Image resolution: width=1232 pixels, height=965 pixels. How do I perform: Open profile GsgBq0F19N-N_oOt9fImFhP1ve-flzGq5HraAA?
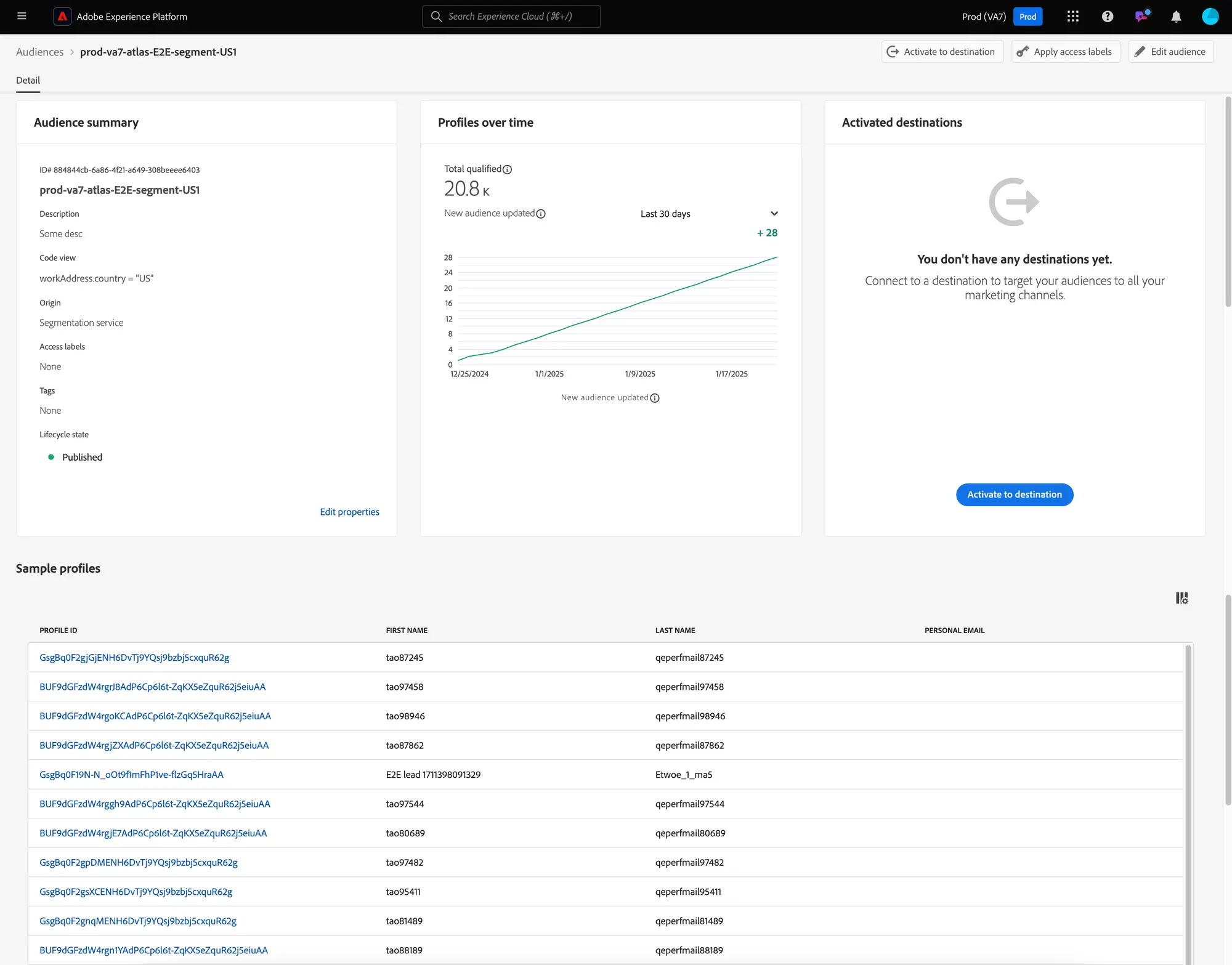tap(131, 775)
